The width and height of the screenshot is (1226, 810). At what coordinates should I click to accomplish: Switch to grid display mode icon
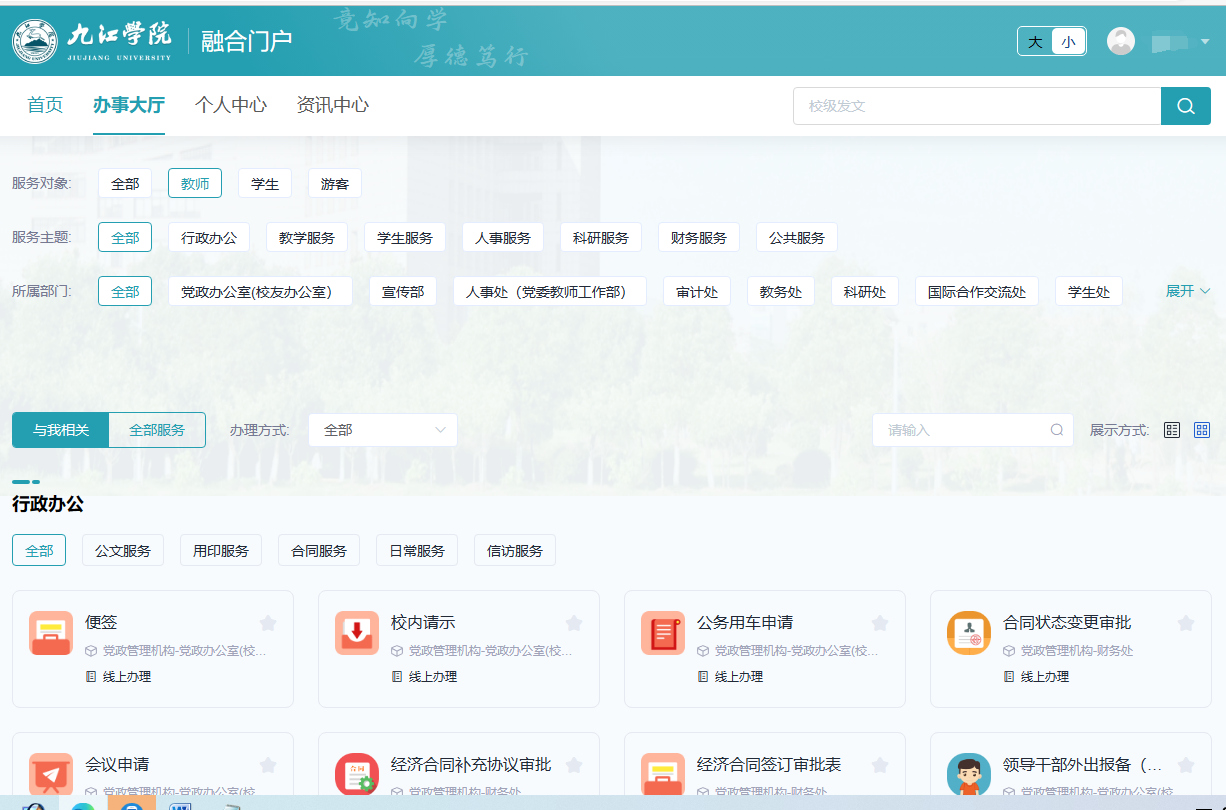tap(1202, 430)
